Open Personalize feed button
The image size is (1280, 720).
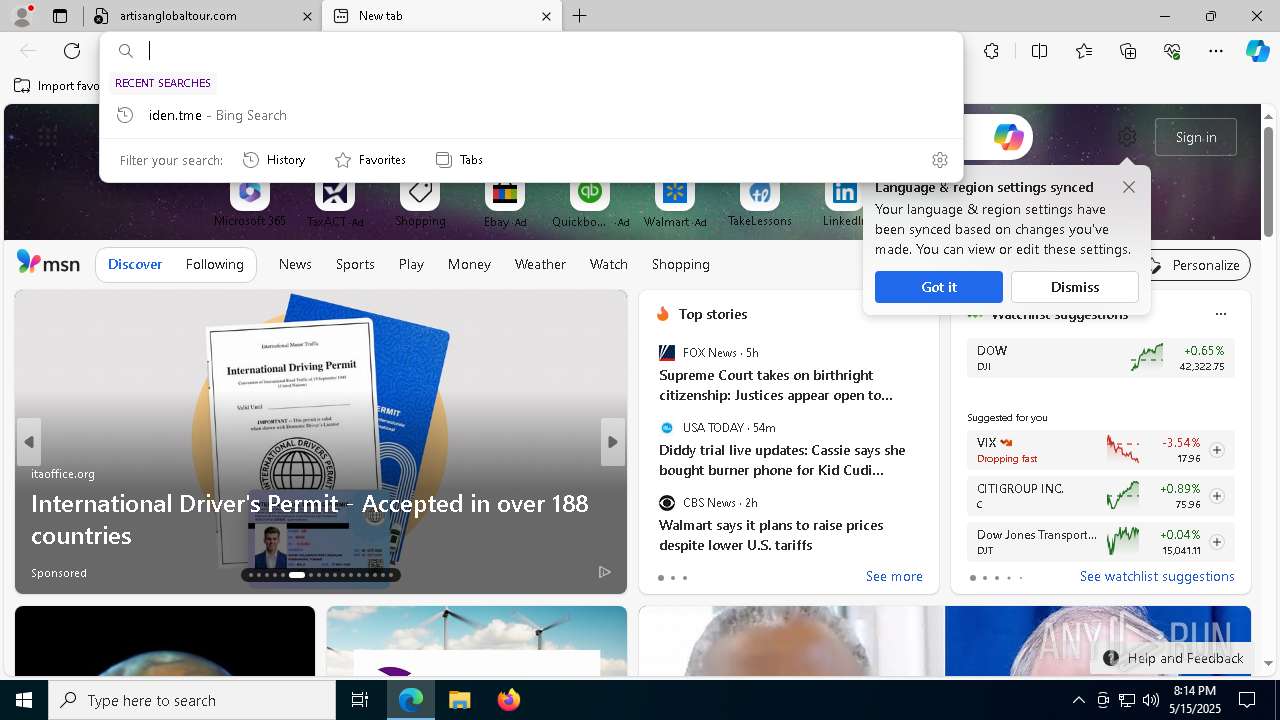1195,265
